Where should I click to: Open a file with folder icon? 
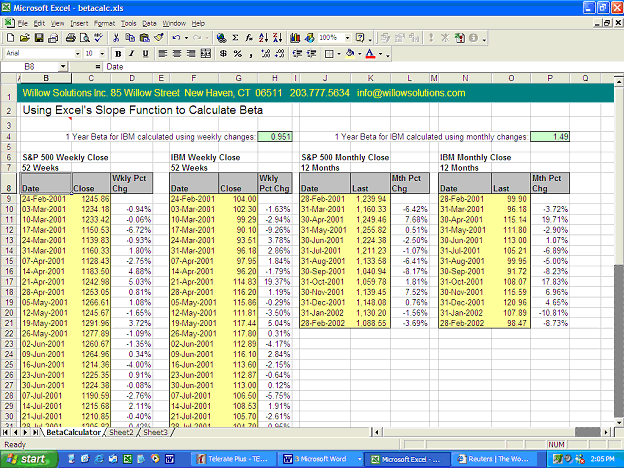pos(25,38)
